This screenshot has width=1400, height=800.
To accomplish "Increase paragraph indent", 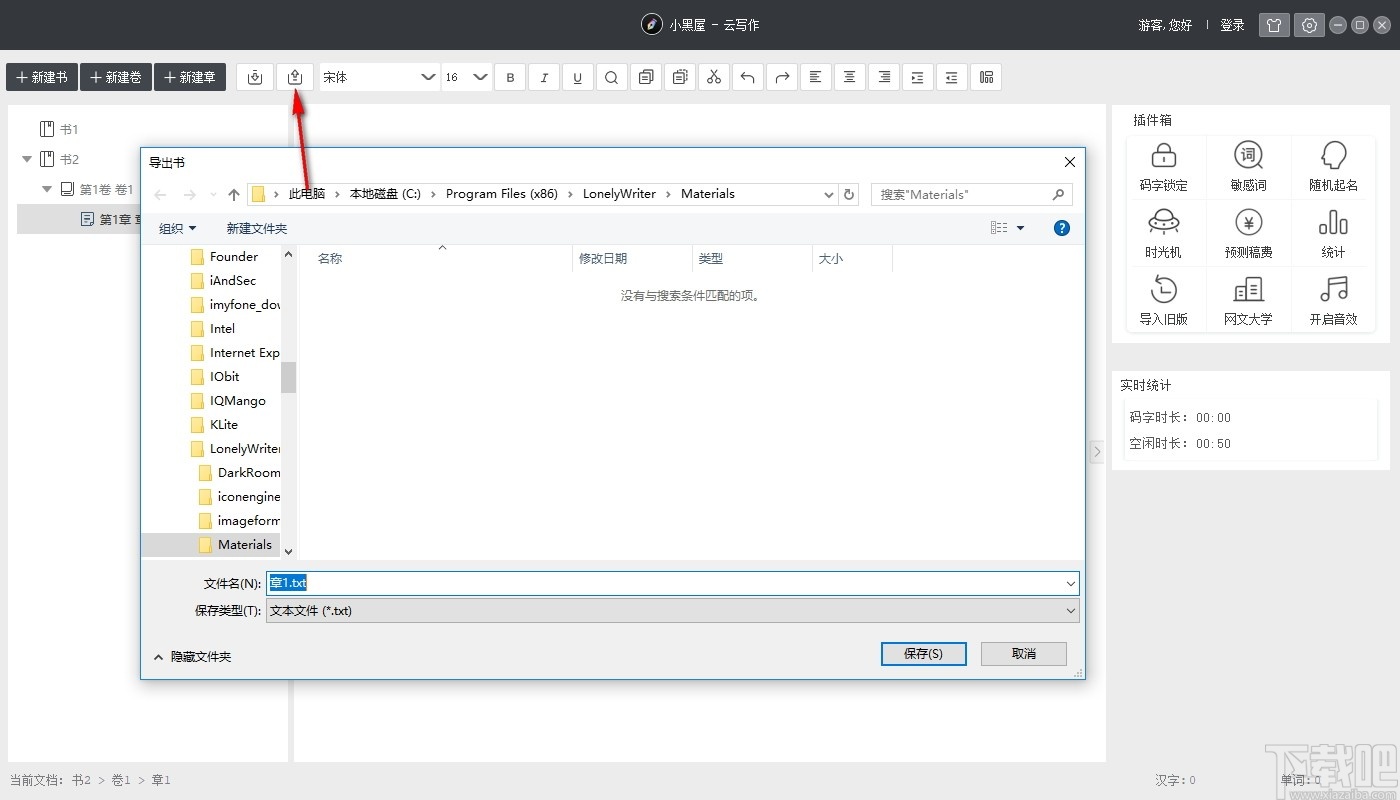I will click(x=917, y=77).
